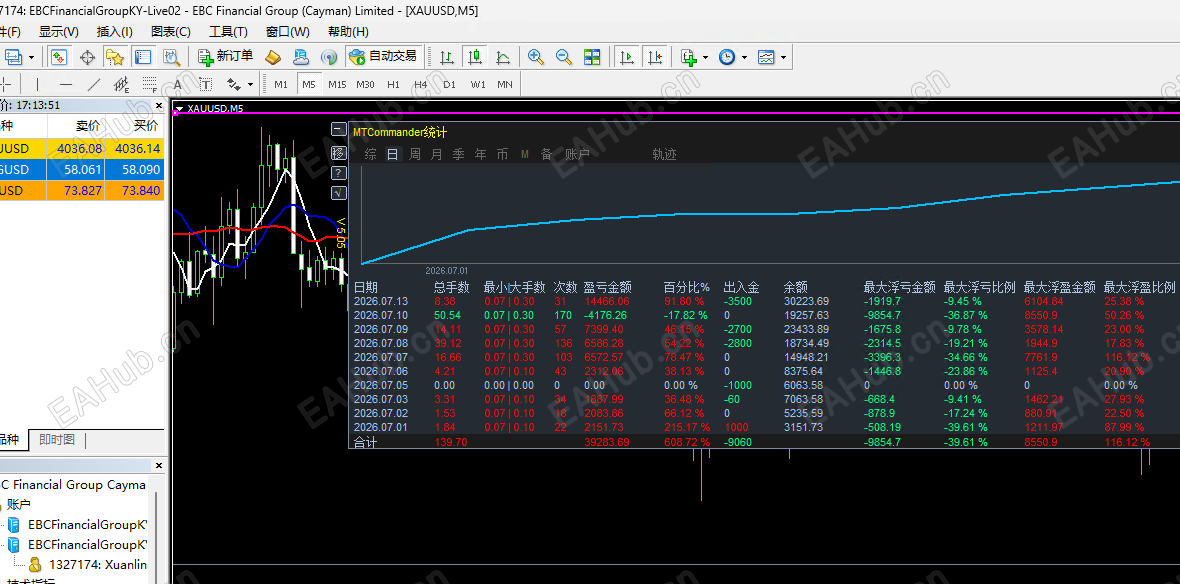Open the 显示(V) menu
The height and width of the screenshot is (584, 1180).
click(x=59, y=32)
